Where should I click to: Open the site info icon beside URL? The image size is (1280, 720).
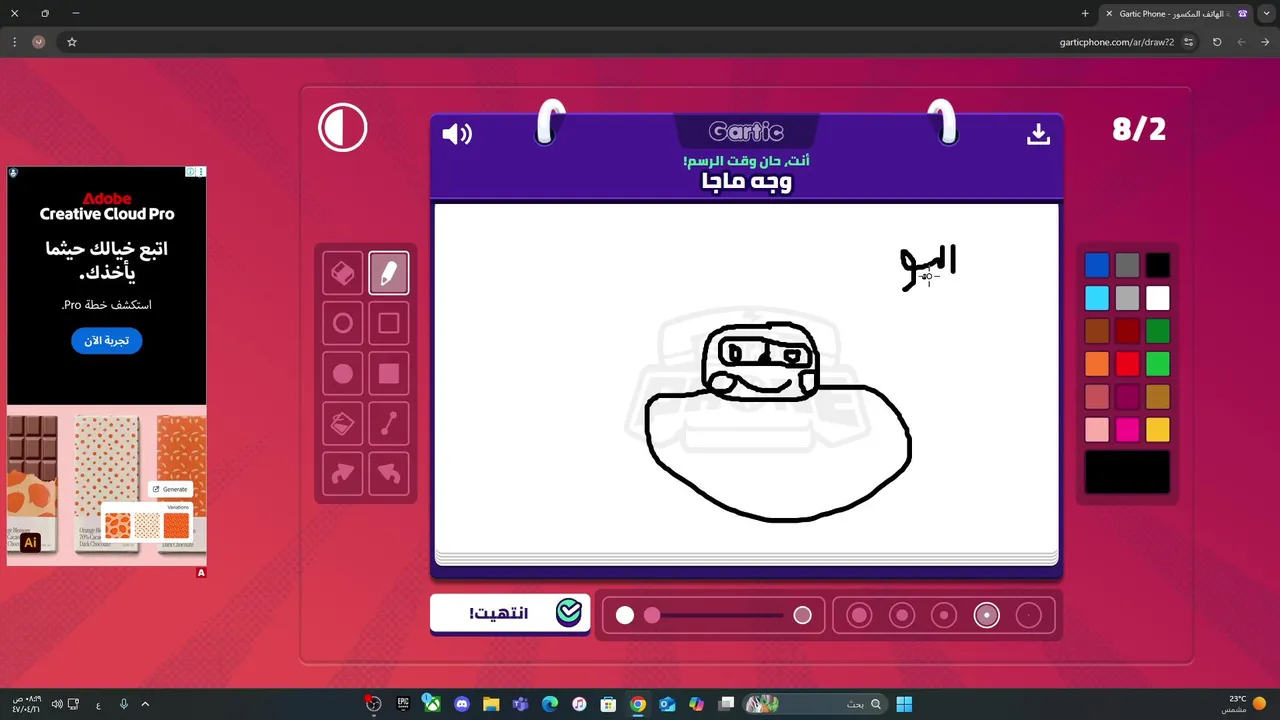point(1189,42)
